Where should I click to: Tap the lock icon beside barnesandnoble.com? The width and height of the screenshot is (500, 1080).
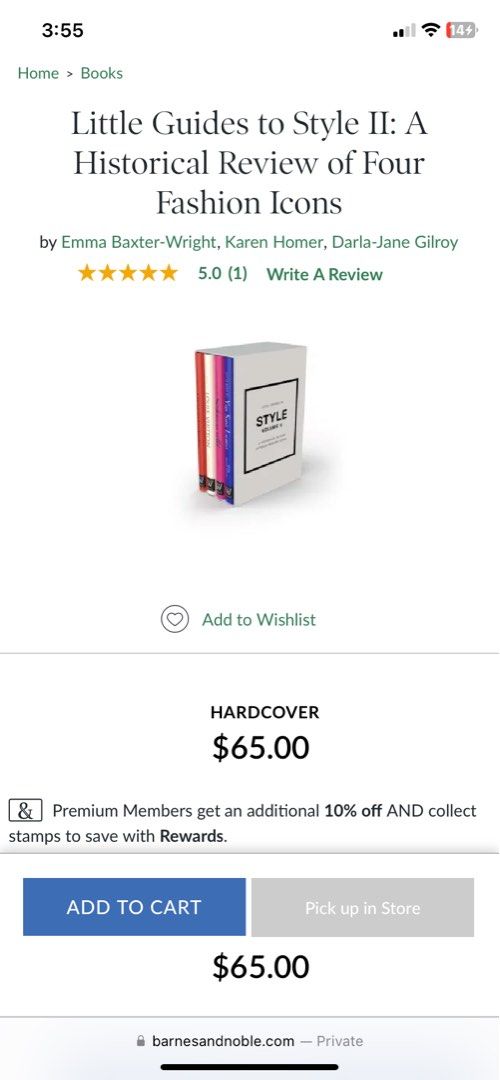tap(141, 1041)
